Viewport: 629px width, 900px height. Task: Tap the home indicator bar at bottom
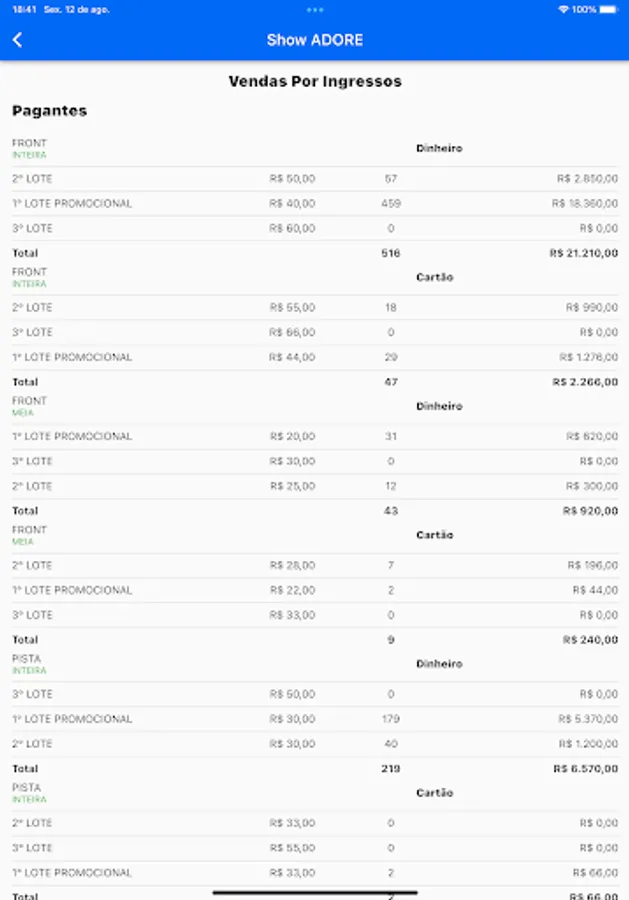tap(315, 892)
